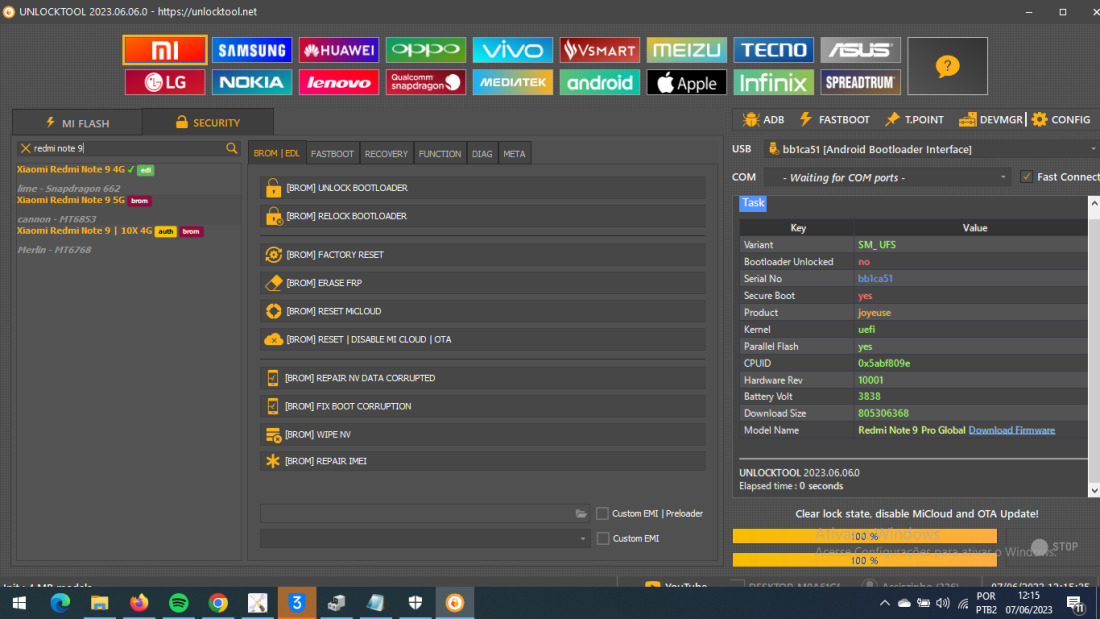The width and height of the screenshot is (1100, 619).
Task: Choose the Samsung brand logo
Action: click(x=252, y=51)
